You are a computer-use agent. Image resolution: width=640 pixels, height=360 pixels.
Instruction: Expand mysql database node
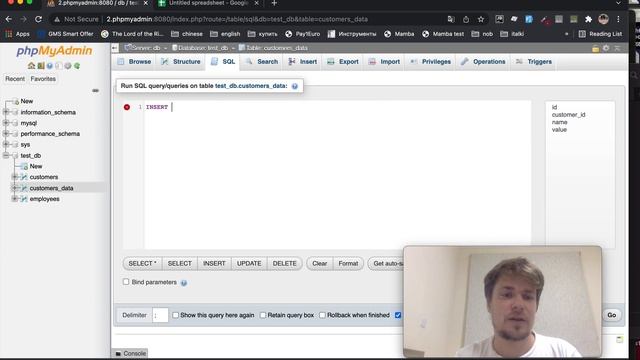pyautogui.click(x=6, y=123)
